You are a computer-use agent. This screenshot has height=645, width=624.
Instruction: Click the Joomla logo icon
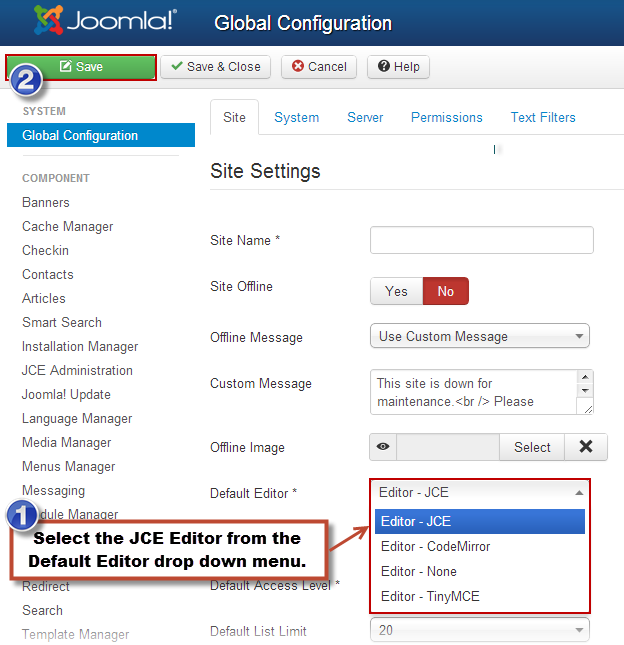[x=49, y=20]
